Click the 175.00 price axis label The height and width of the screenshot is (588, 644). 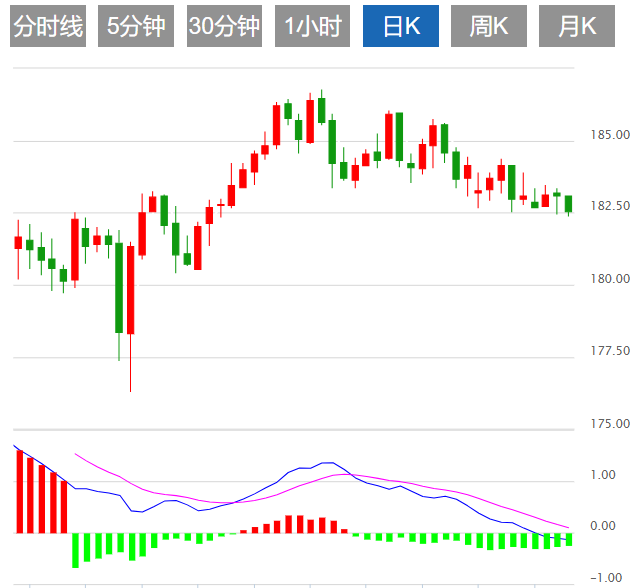coord(610,423)
